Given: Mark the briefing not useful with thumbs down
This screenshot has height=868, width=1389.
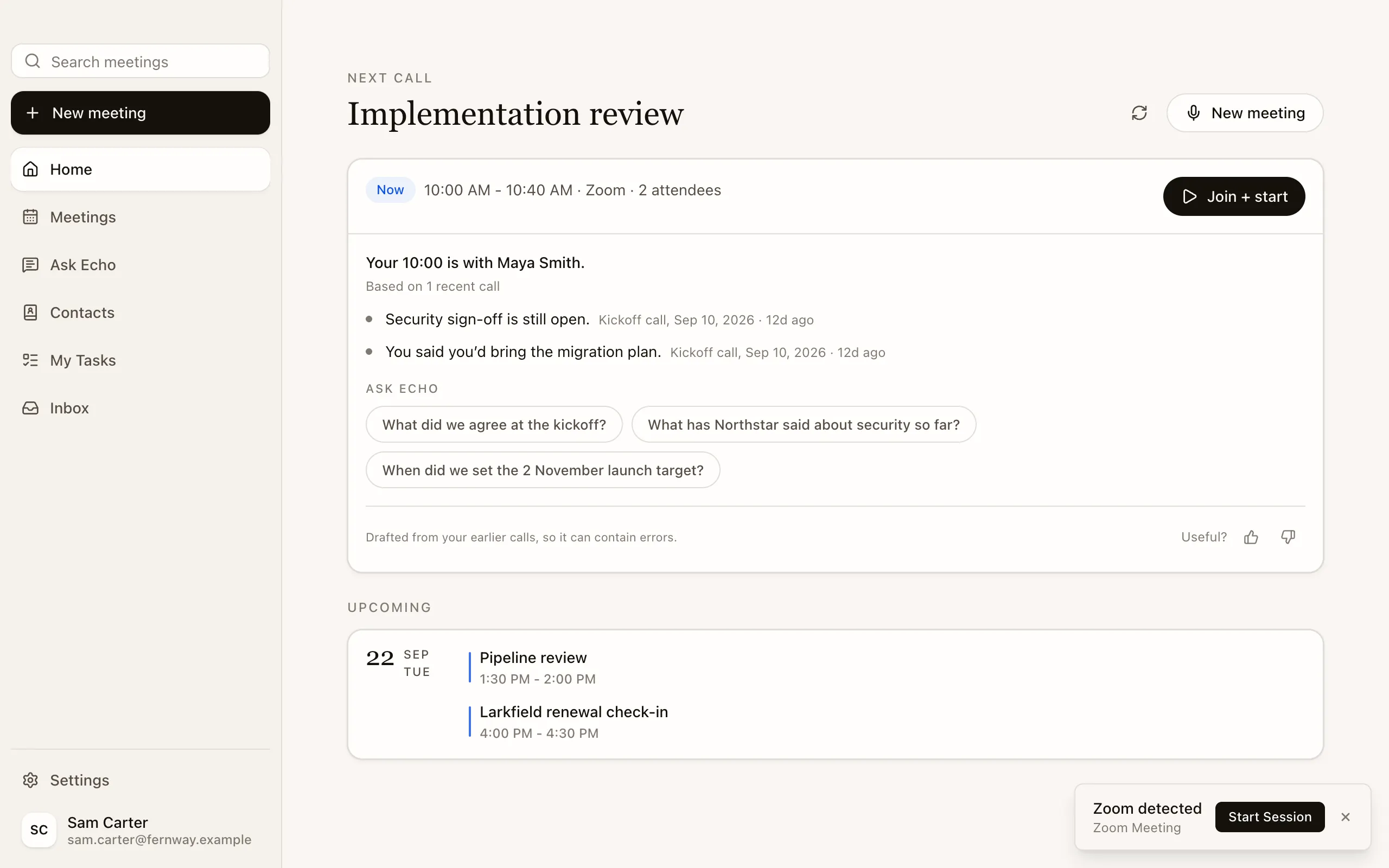Looking at the screenshot, I should pyautogui.click(x=1289, y=537).
